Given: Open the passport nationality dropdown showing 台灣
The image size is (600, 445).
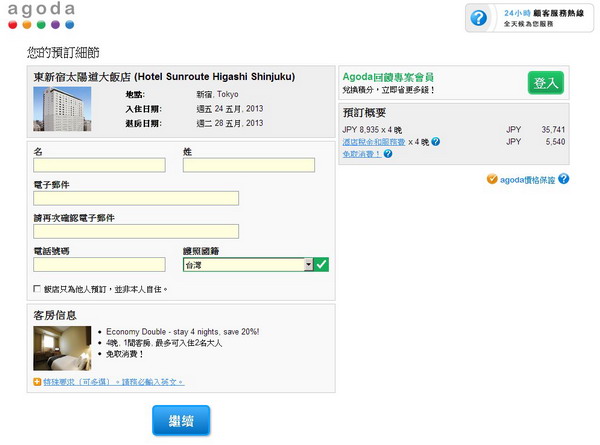Looking at the screenshot, I should [248, 264].
